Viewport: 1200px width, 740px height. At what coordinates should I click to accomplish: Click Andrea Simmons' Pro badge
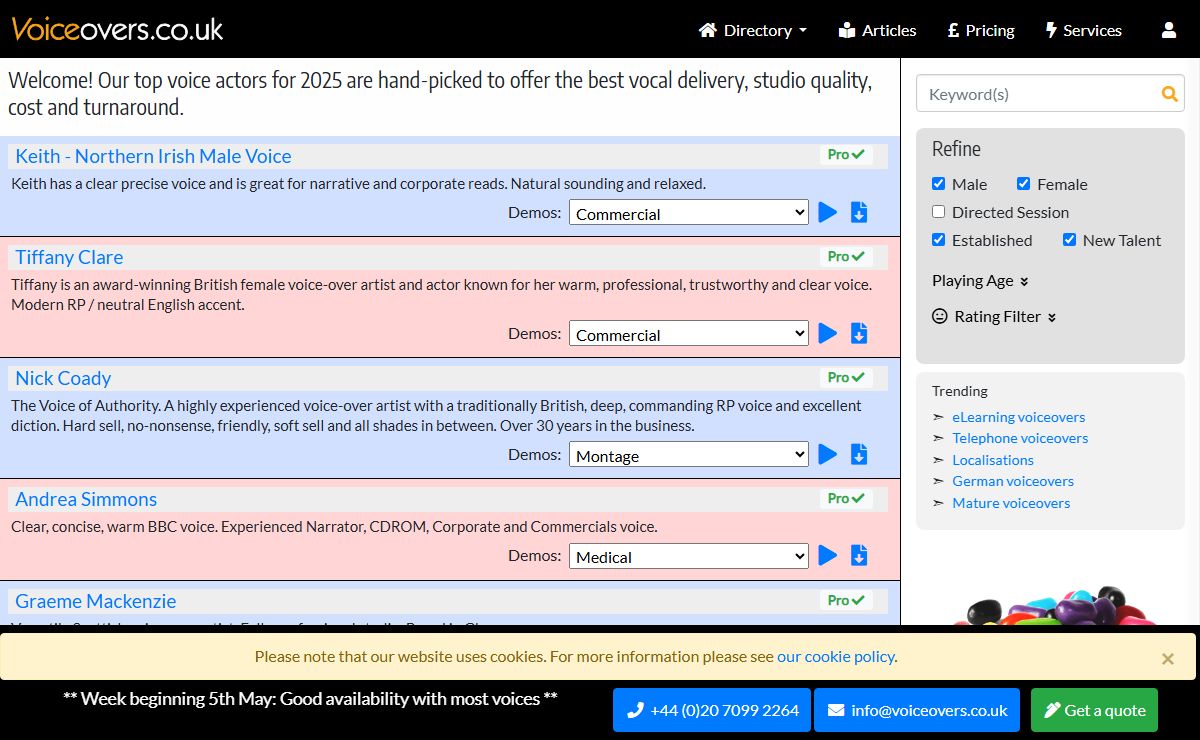846,499
